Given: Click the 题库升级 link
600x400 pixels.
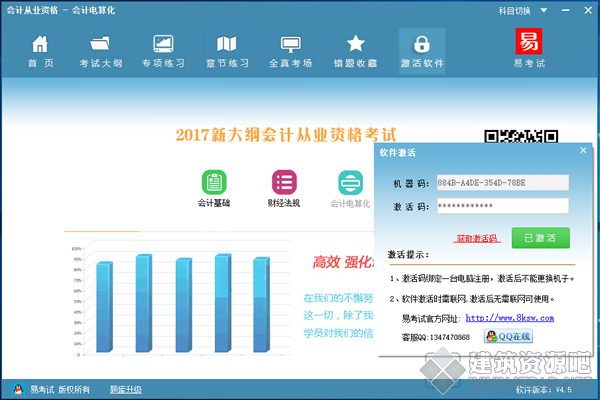Looking at the screenshot, I should (x=126, y=390).
